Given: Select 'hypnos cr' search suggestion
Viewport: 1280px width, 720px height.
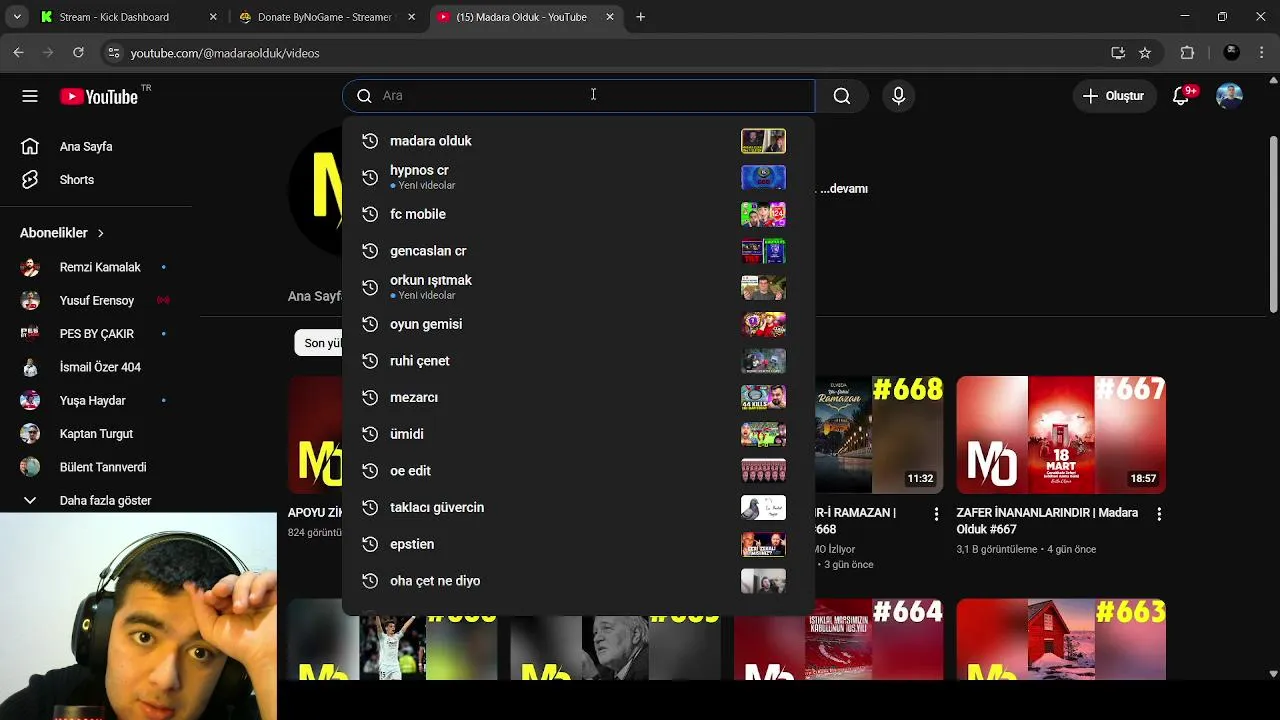Looking at the screenshot, I should pyautogui.click(x=578, y=177).
